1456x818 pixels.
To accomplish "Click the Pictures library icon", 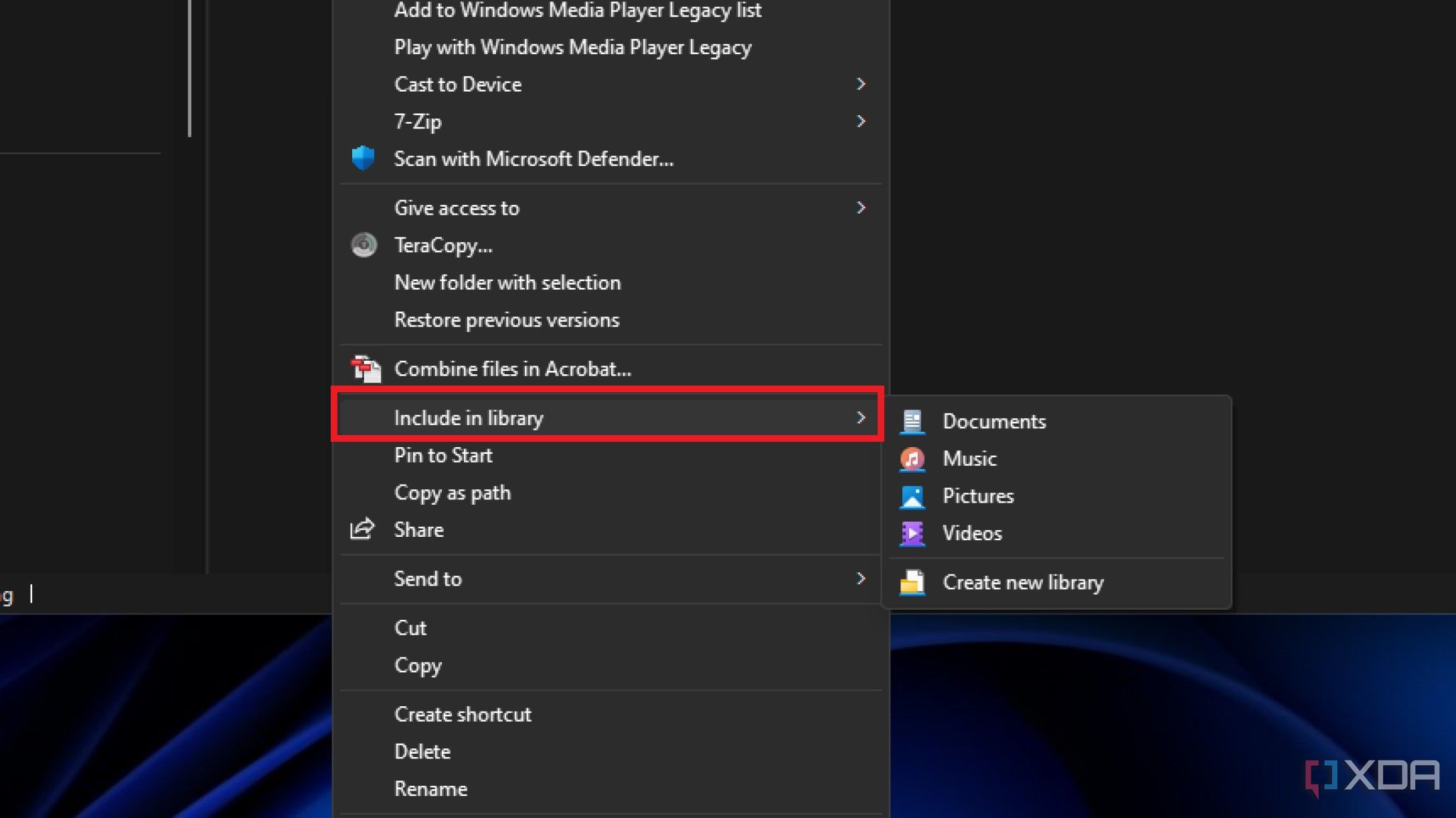I will 912,496.
